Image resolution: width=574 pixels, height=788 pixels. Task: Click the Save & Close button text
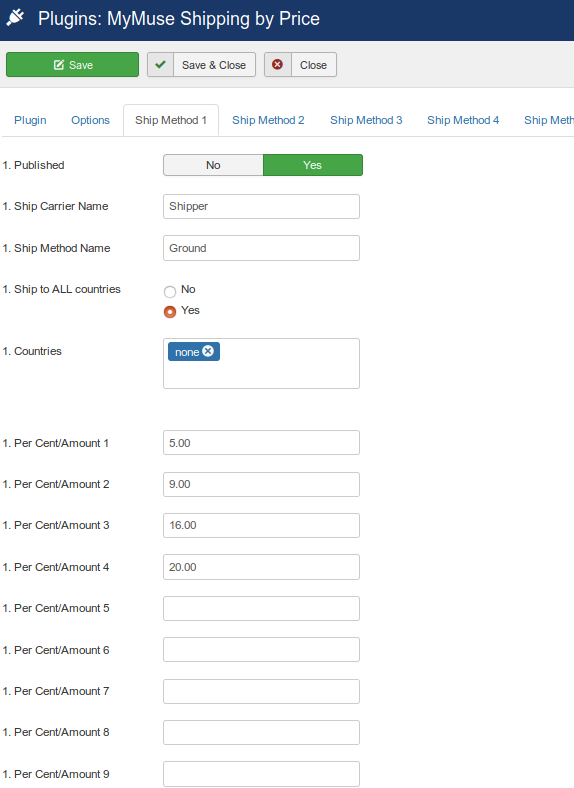214,65
